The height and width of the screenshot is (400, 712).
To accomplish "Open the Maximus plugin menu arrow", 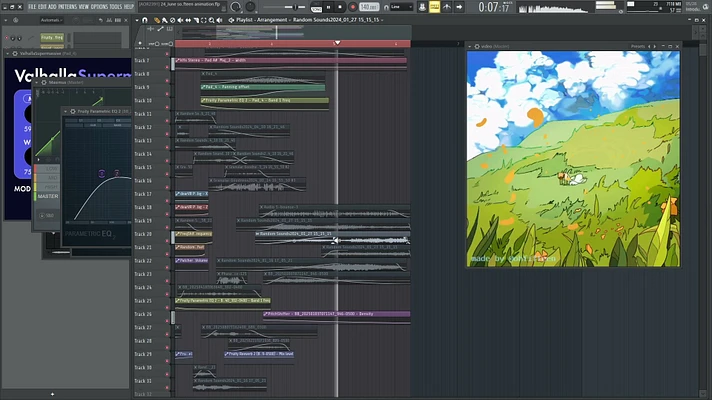I will 37,83.
